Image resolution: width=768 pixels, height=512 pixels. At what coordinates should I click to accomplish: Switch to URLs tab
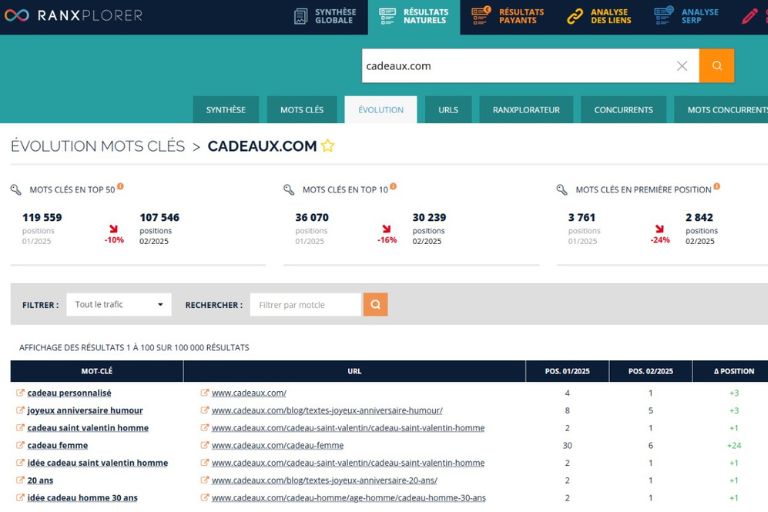tap(448, 110)
